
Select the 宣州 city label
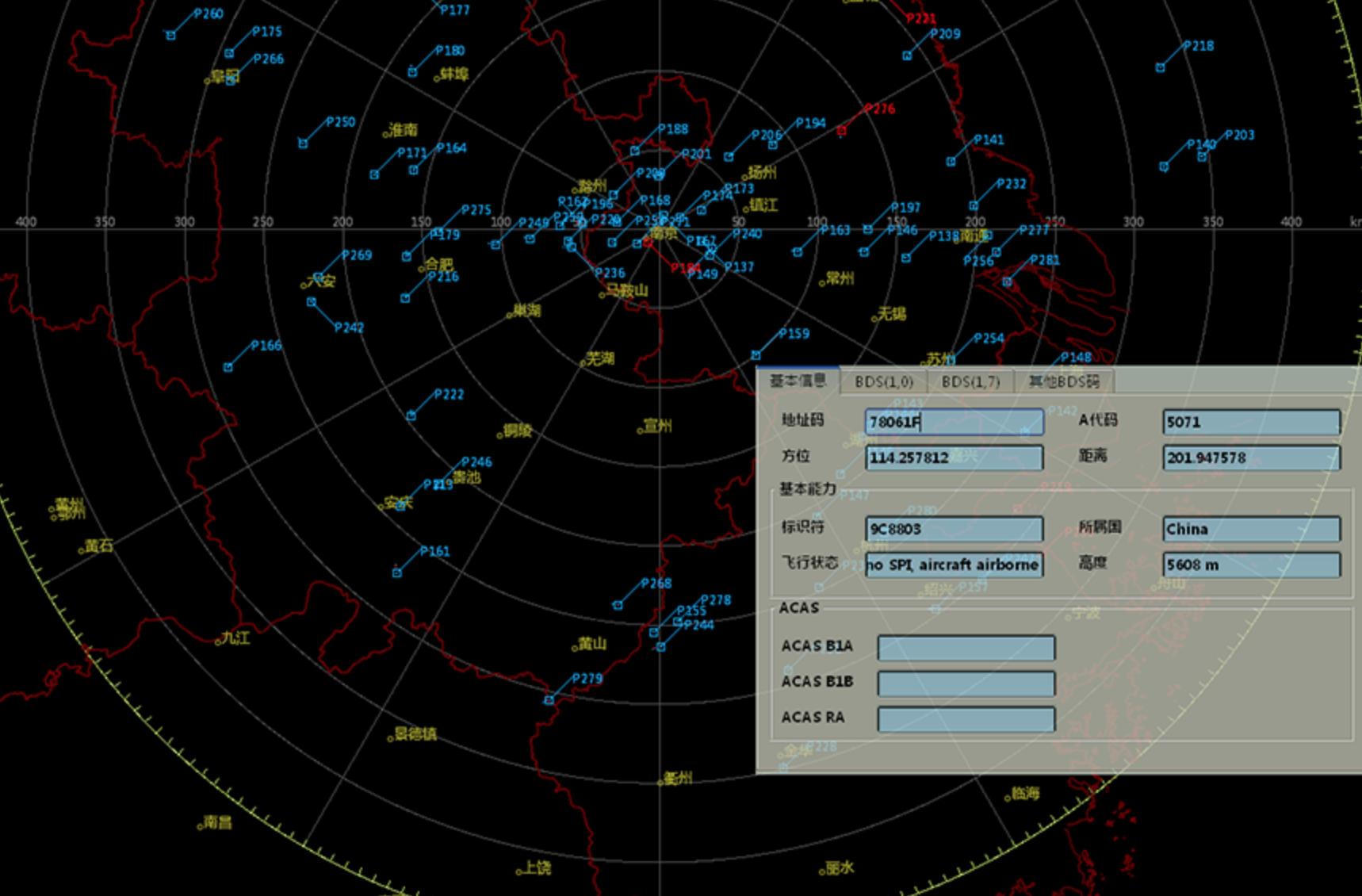pos(658,427)
